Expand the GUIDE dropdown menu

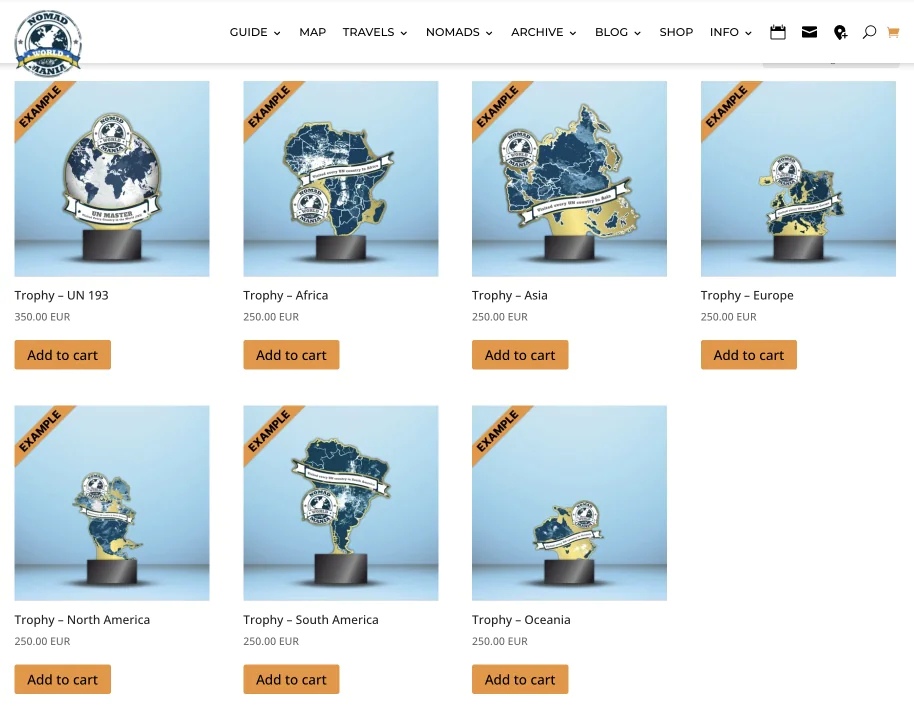[x=255, y=32]
